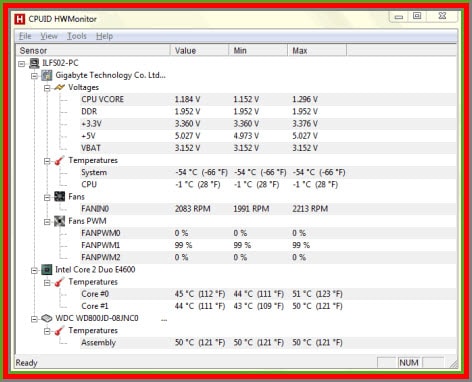Select the CPU VCORE row
Screen dimensions: 472x382
[236, 99]
